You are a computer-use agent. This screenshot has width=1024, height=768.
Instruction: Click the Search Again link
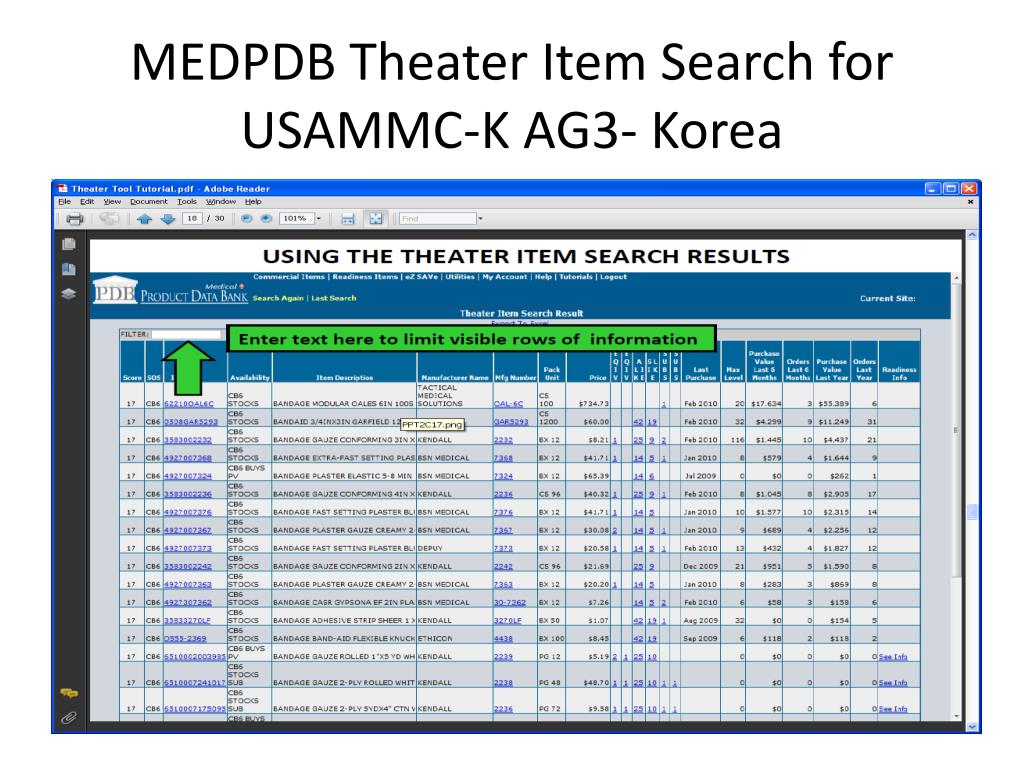click(x=278, y=298)
